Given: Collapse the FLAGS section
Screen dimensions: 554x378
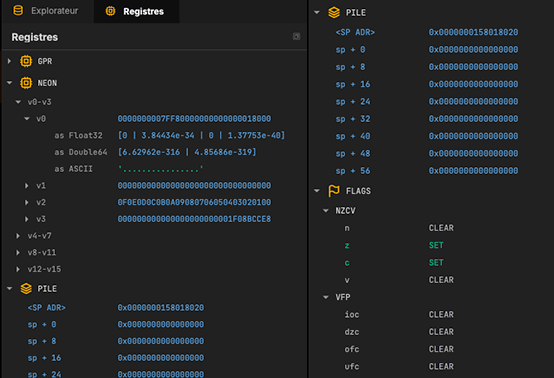Looking at the screenshot, I should [x=317, y=191].
